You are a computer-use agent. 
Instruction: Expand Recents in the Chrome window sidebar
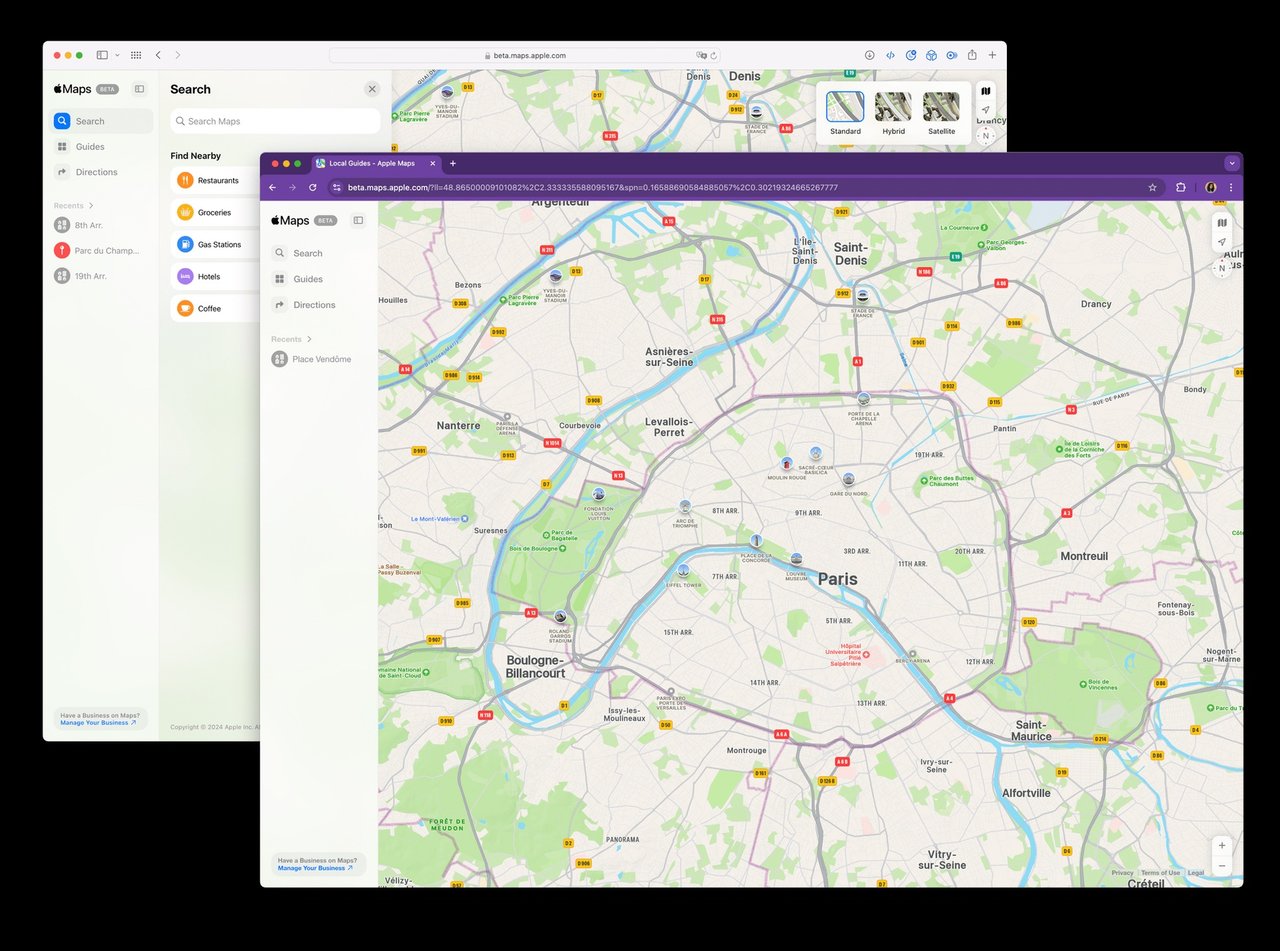tap(291, 339)
